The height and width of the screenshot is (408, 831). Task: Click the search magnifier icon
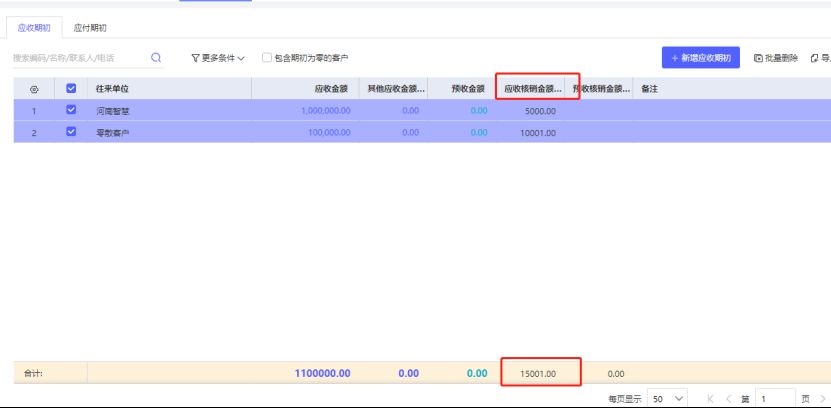tap(156, 58)
